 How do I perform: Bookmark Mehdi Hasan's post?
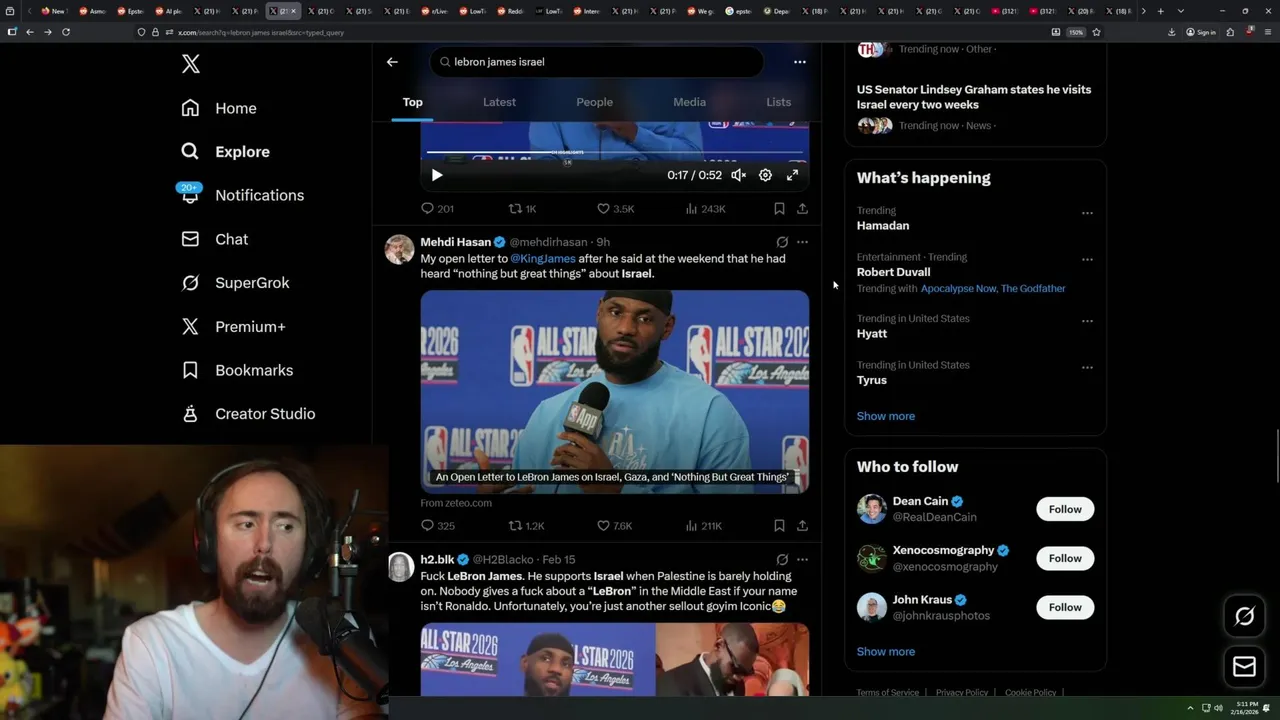pyautogui.click(x=779, y=526)
